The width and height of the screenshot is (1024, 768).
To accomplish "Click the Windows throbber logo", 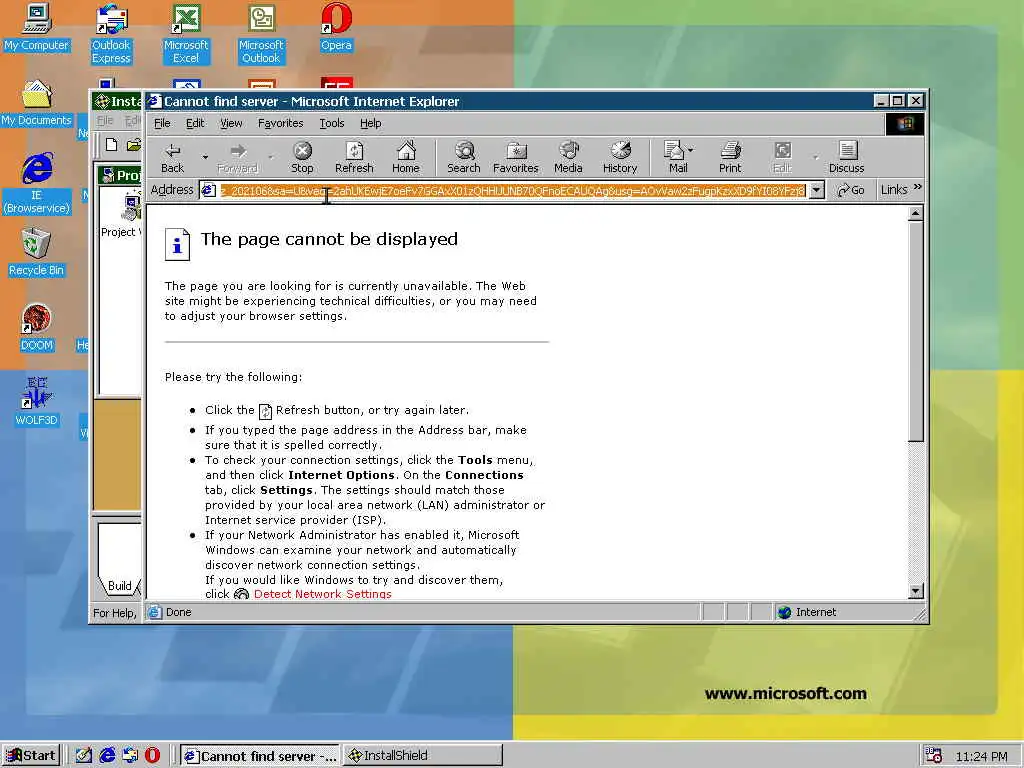I will (904, 124).
